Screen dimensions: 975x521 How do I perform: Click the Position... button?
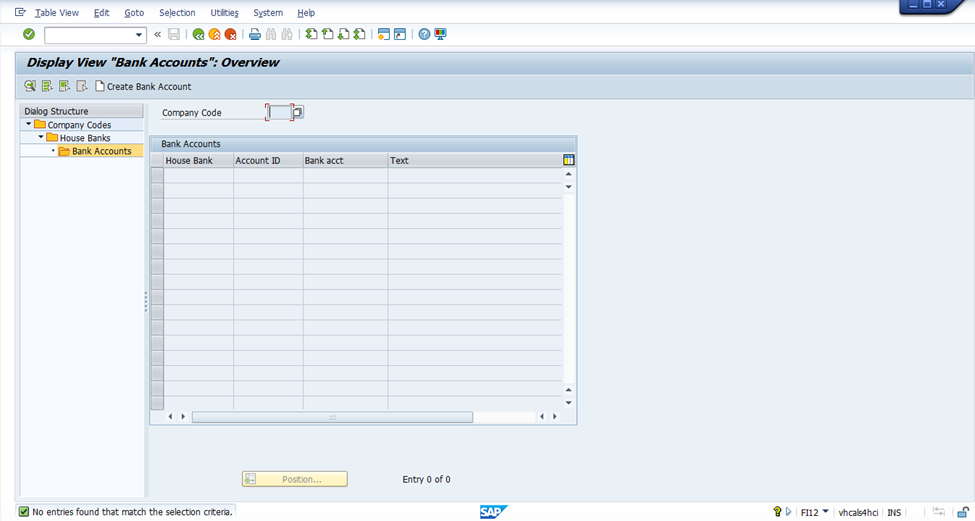[x=295, y=479]
